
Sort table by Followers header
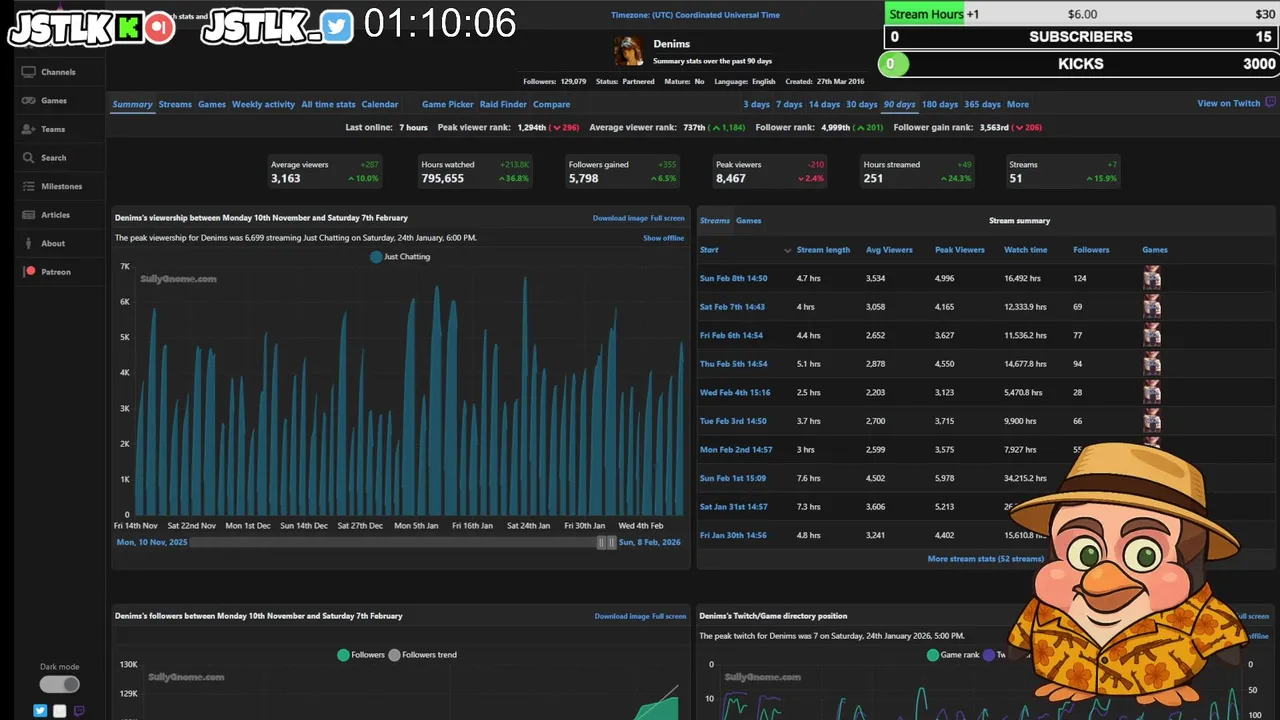coord(1091,250)
